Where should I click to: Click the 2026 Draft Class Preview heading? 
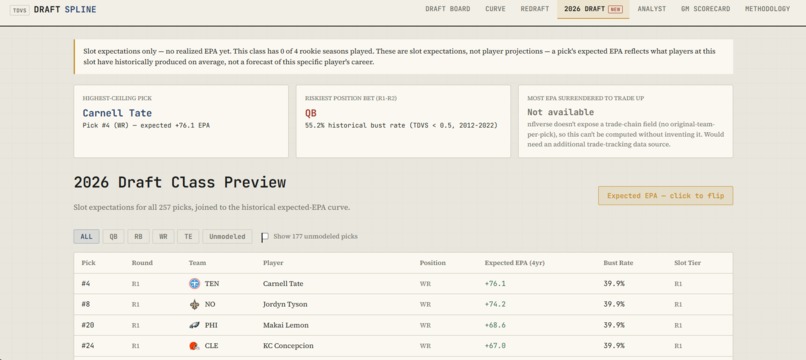(180, 182)
